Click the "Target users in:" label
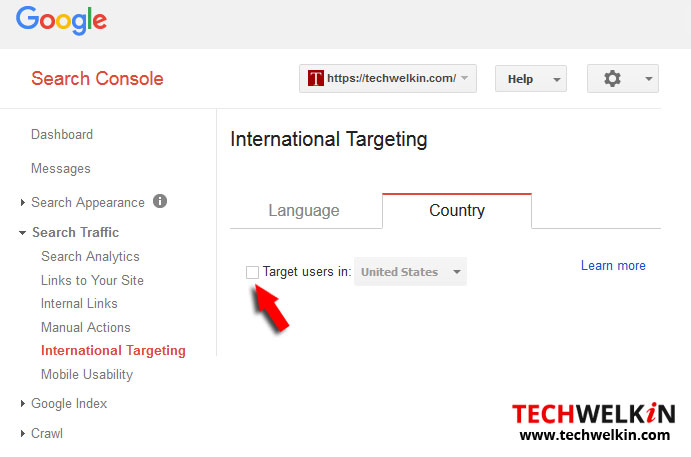Screen dimensions: 691x457 (x=307, y=272)
